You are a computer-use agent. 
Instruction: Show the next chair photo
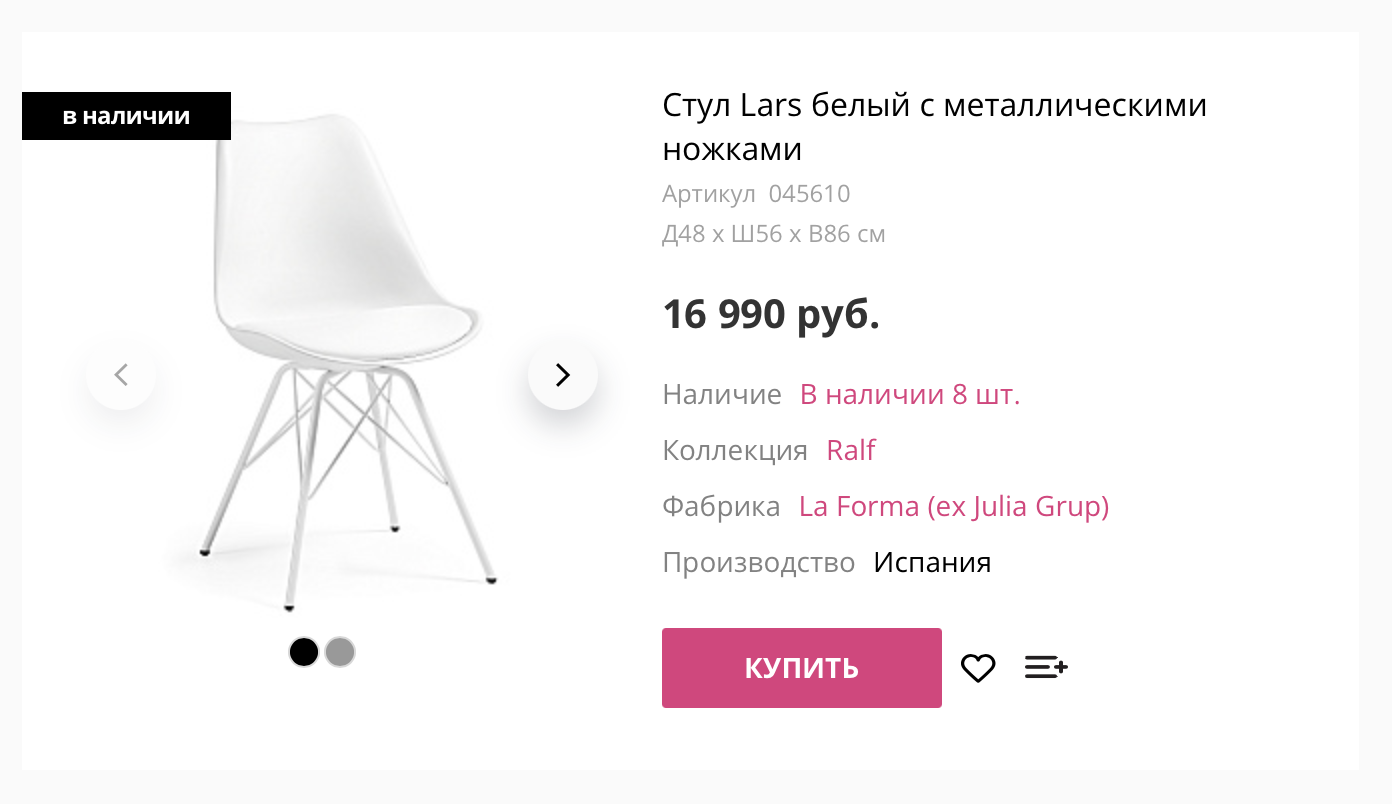coord(563,375)
